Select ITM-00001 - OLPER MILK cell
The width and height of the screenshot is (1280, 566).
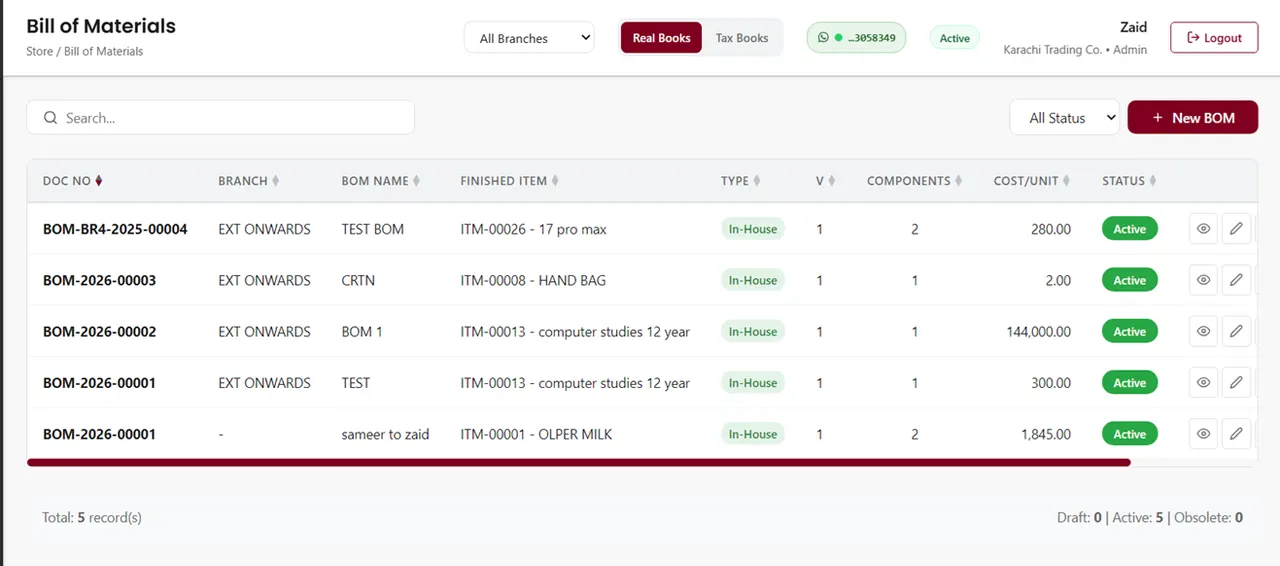tap(536, 434)
